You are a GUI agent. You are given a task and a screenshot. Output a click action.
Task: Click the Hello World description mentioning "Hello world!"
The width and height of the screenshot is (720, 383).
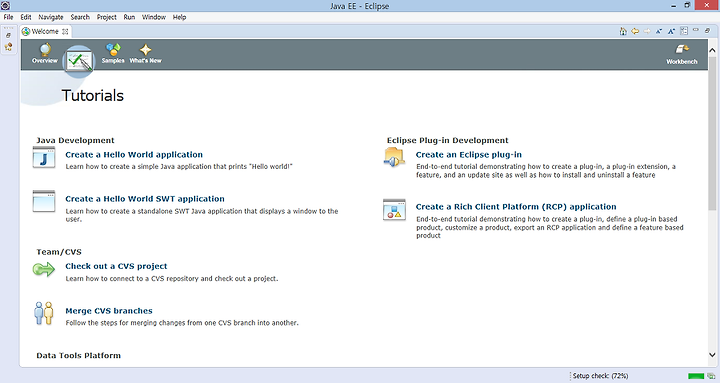(x=179, y=167)
